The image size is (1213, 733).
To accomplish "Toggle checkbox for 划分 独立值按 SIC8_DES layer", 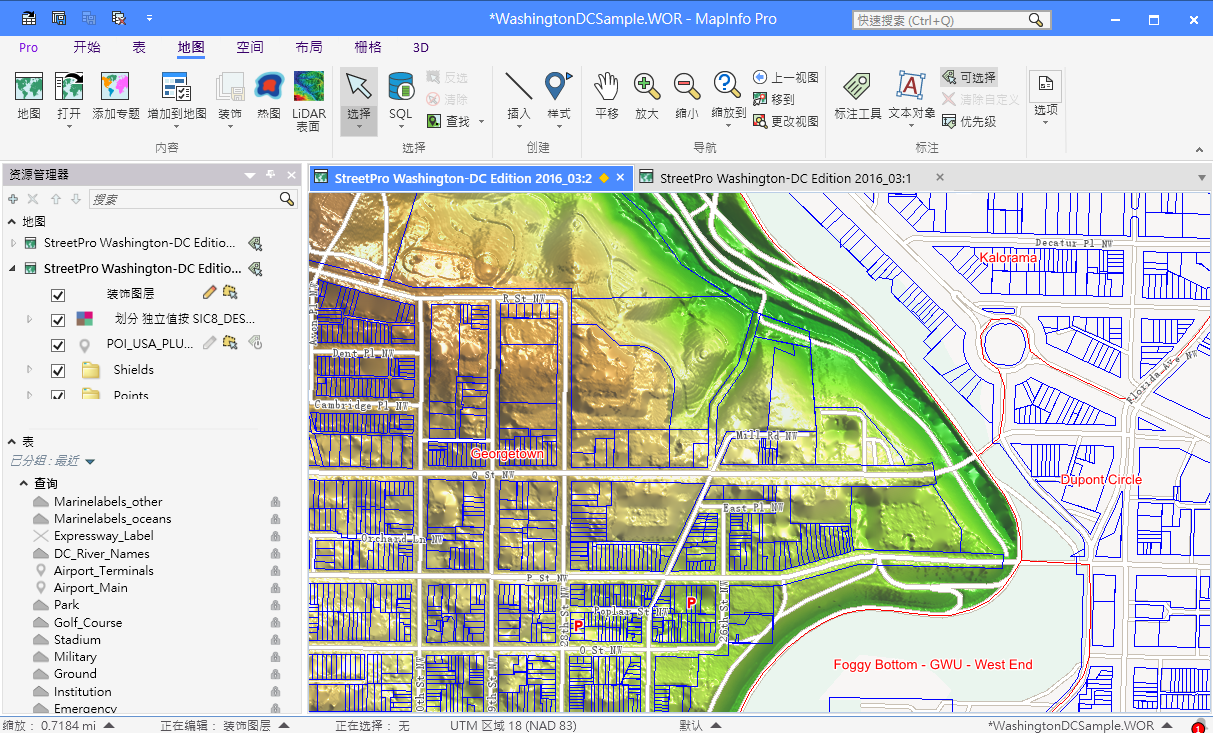I will (x=58, y=320).
